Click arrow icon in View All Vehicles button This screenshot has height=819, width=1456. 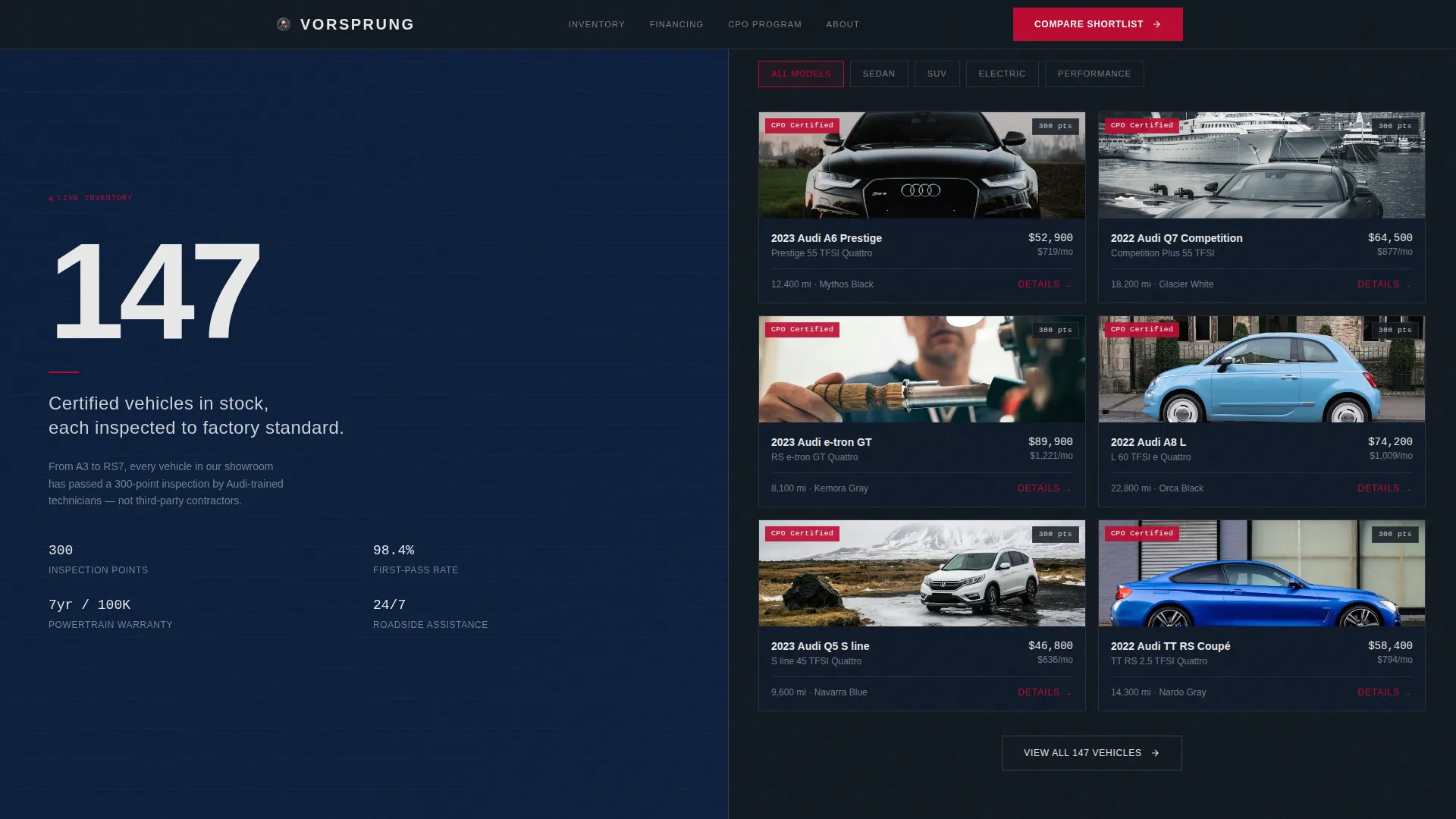[x=1155, y=753]
